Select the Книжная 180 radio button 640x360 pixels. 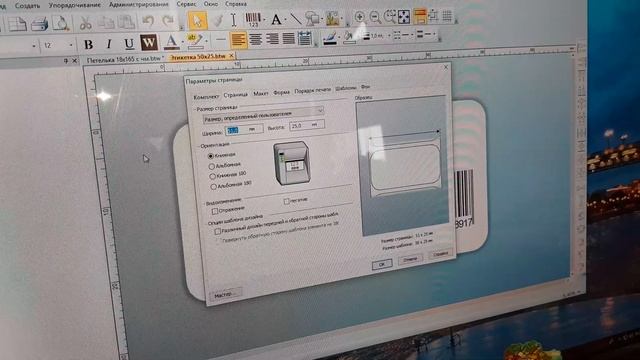(212, 176)
